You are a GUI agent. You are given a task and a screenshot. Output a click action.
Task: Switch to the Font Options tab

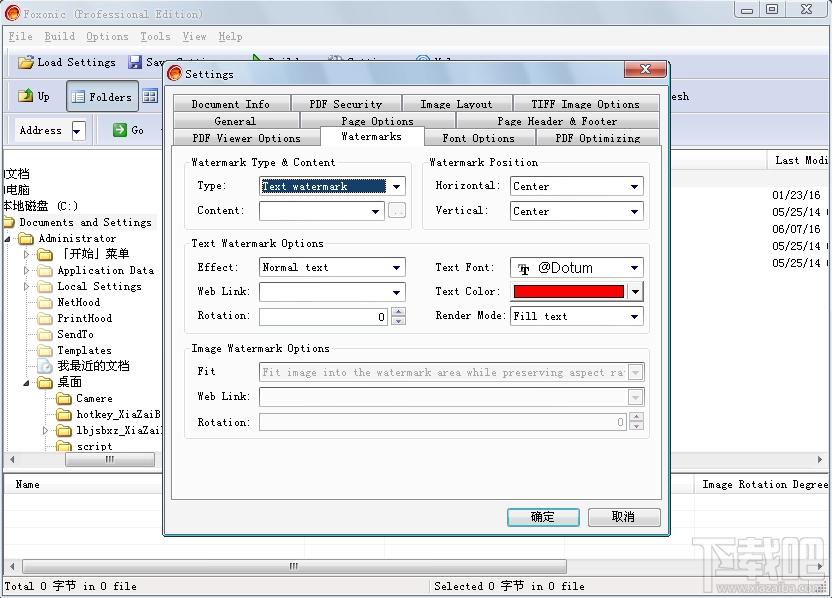tap(479, 137)
